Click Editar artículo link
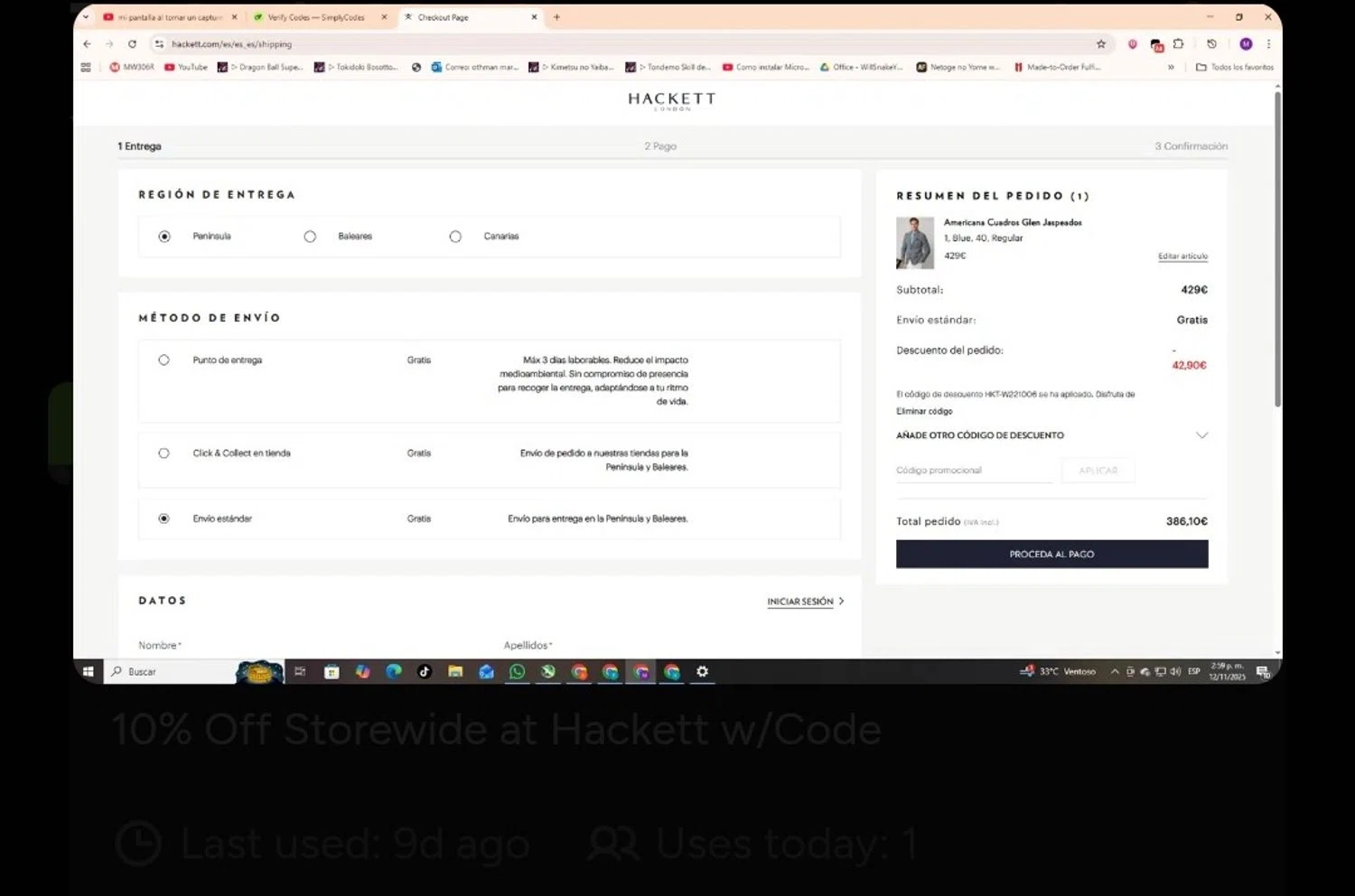This screenshot has height=896, width=1355. pos(1182,257)
